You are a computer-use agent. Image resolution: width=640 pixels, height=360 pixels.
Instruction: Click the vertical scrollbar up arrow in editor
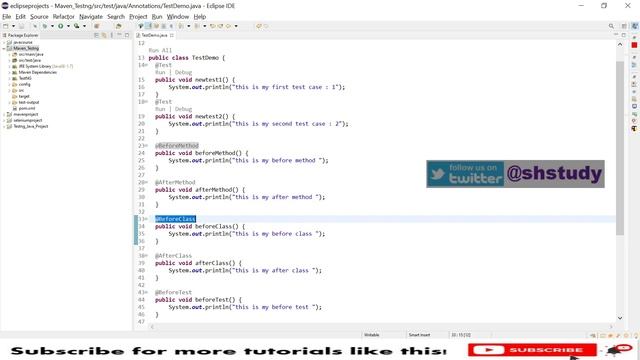[x=620, y=44]
